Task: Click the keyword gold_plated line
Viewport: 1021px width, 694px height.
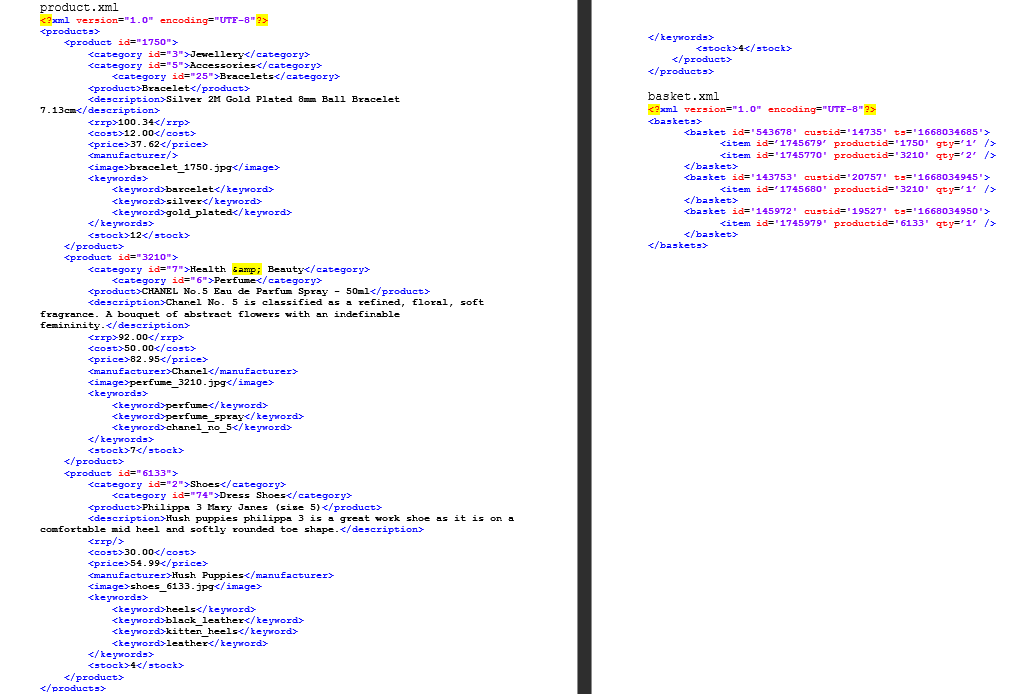Action: [202, 213]
